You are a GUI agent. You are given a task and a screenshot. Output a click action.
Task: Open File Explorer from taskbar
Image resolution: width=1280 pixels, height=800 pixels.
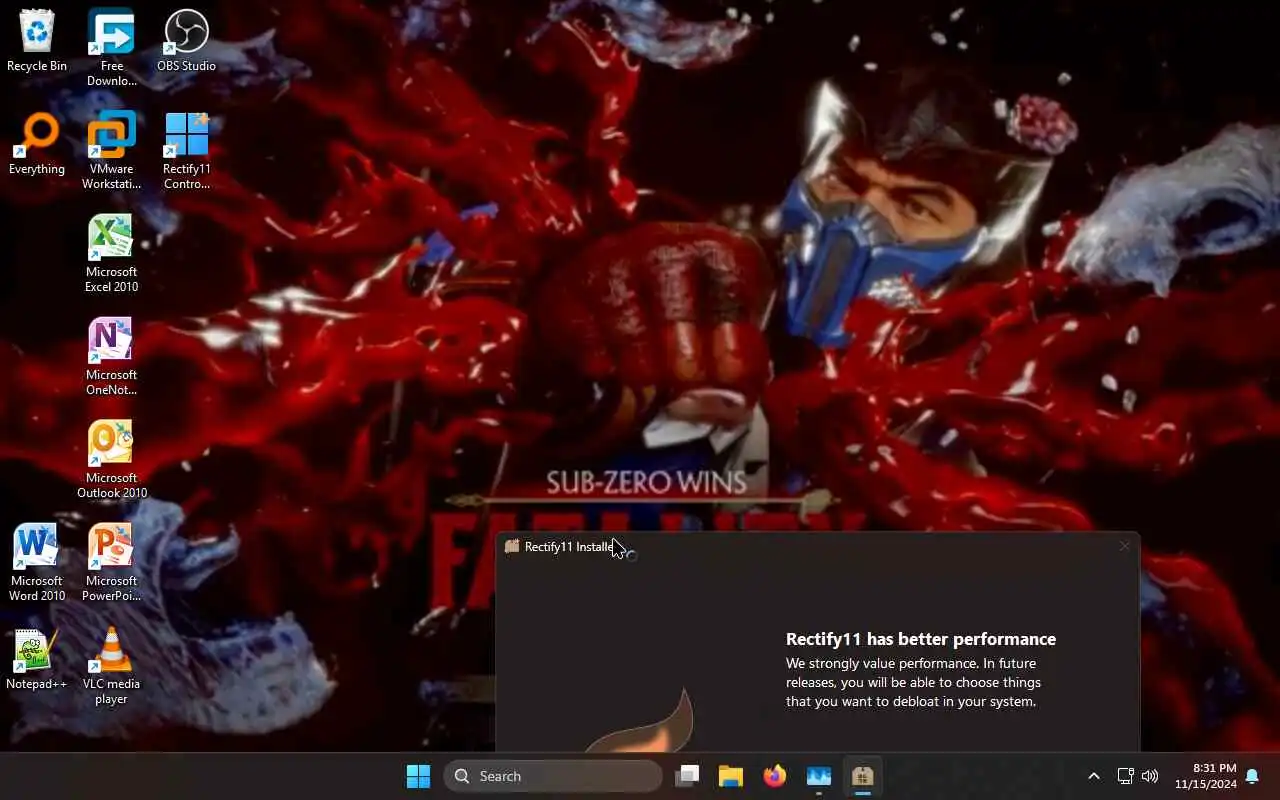tap(731, 776)
